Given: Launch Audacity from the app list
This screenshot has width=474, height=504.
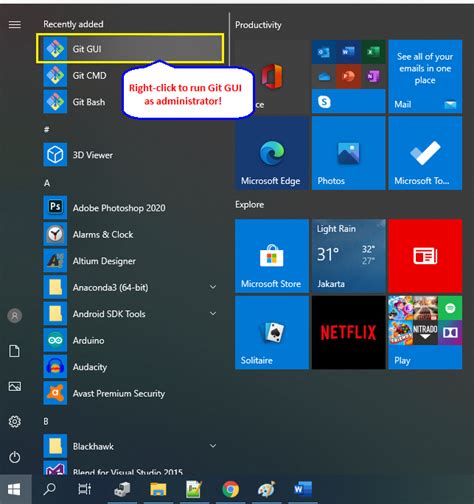Looking at the screenshot, I should (x=130, y=367).
